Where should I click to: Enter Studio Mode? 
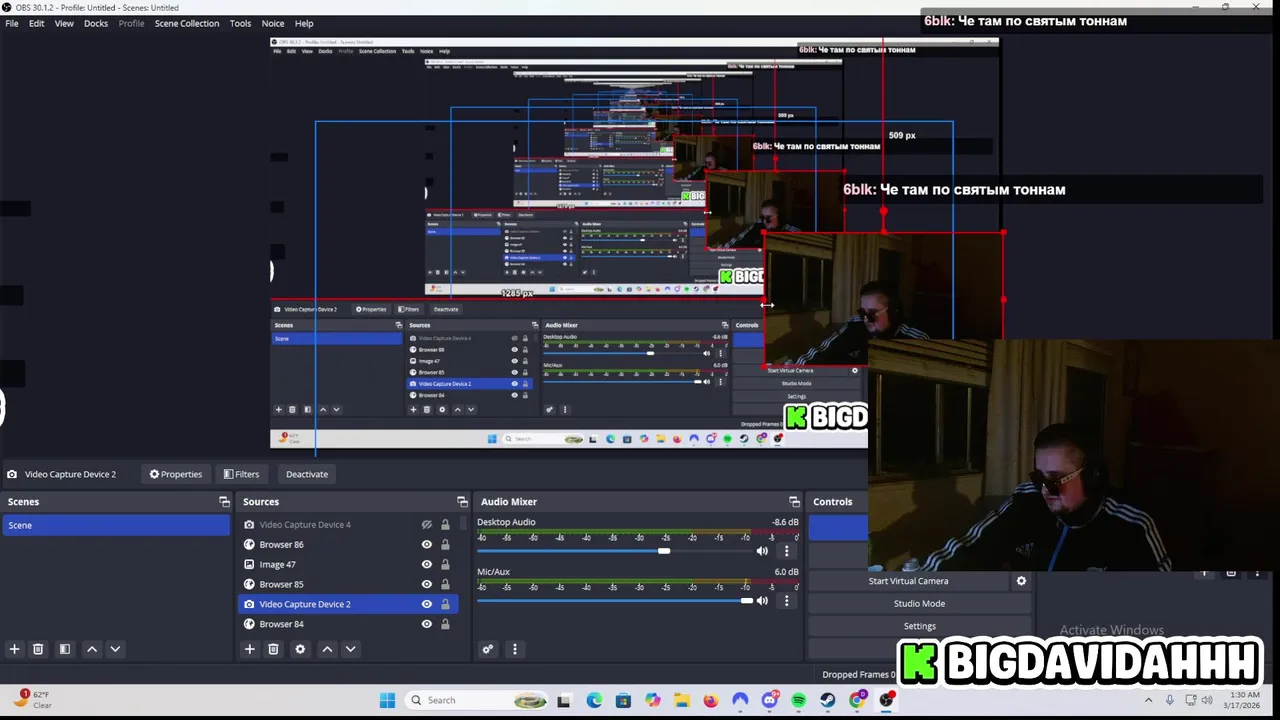[919, 604]
